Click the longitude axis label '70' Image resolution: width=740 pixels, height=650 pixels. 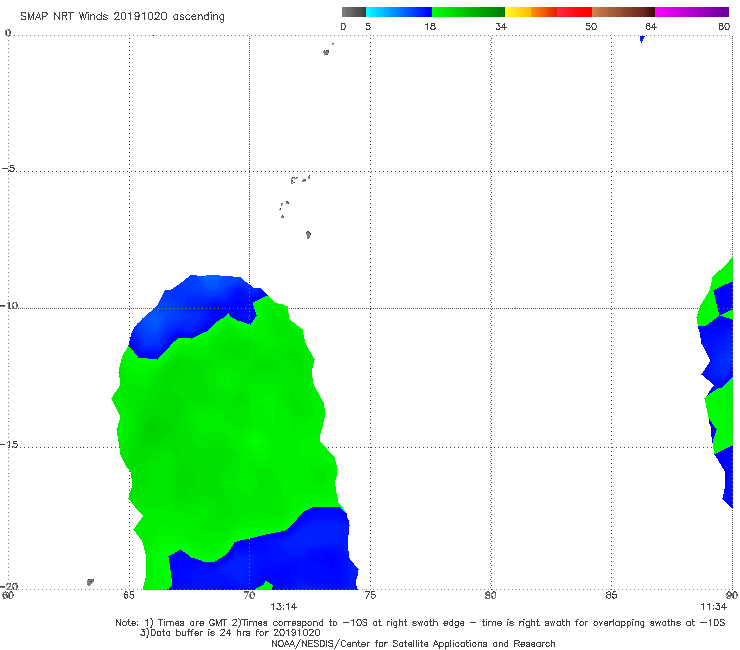tap(249, 595)
